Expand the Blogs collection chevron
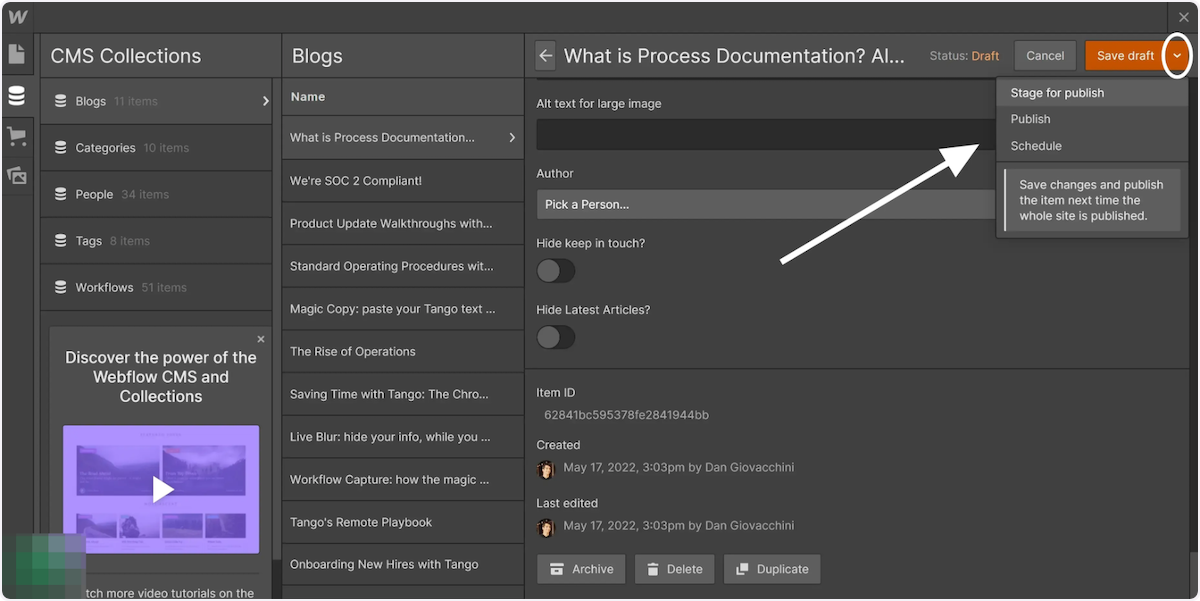Screen dimensions: 1200x601 [x=265, y=101]
